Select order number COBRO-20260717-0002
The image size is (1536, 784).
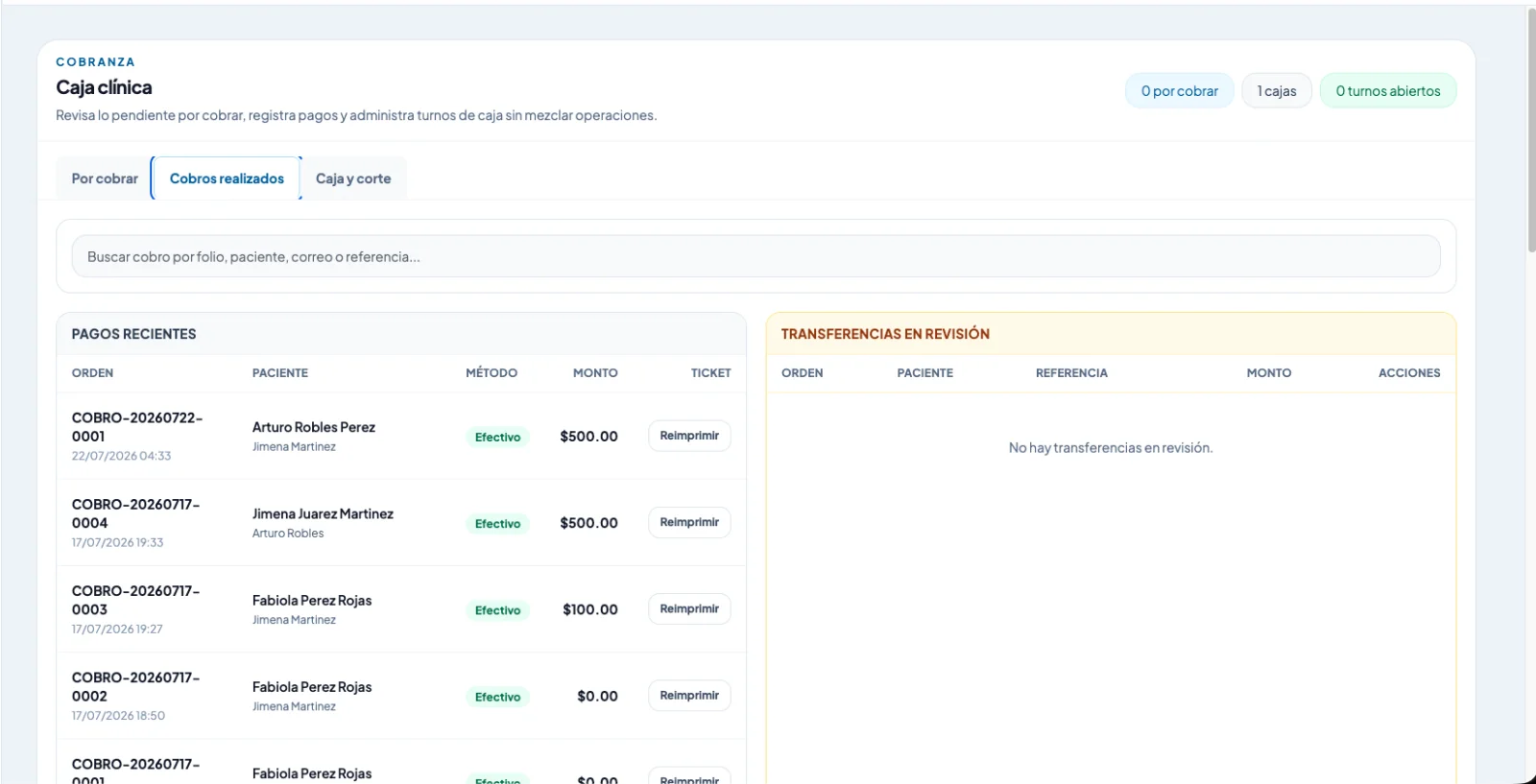coord(136,686)
